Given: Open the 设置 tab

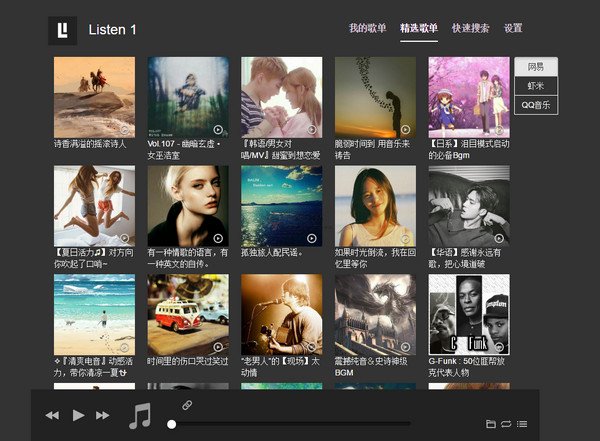Looking at the screenshot, I should (513, 28).
